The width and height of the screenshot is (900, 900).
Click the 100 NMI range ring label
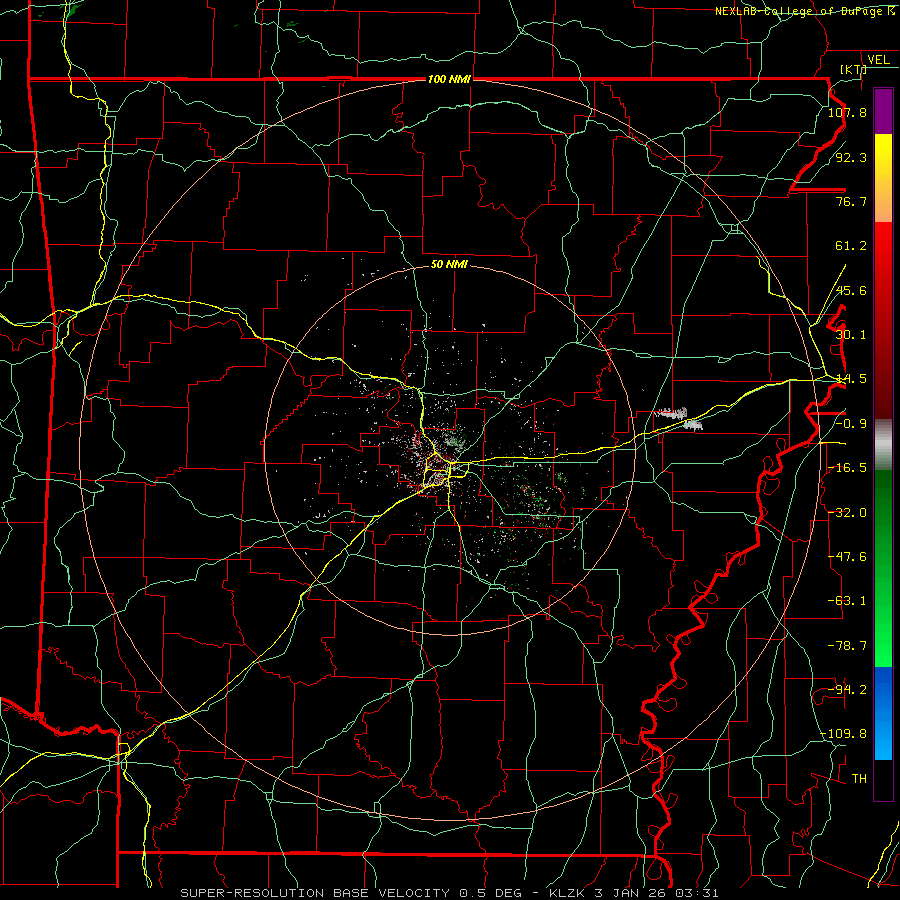(x=449, y=79)
